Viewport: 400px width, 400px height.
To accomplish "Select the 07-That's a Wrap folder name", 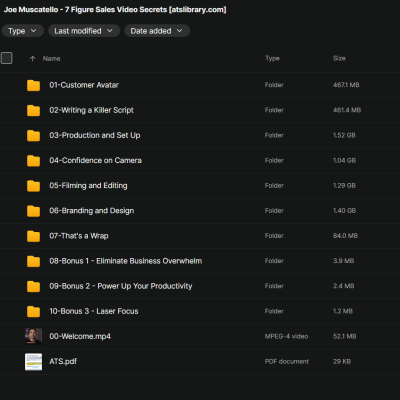I will point(79,236).
